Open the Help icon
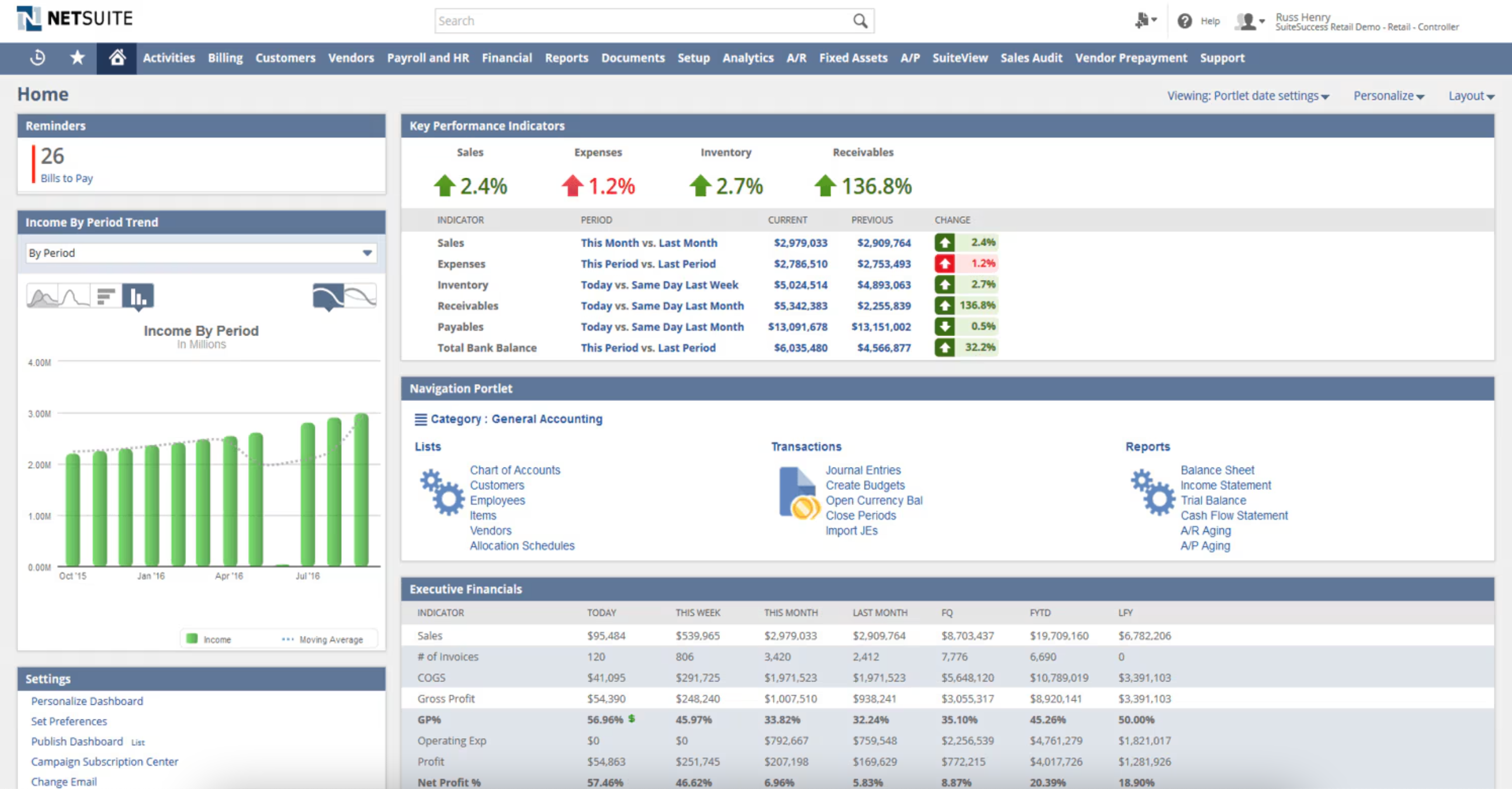 coord(1184,20)
